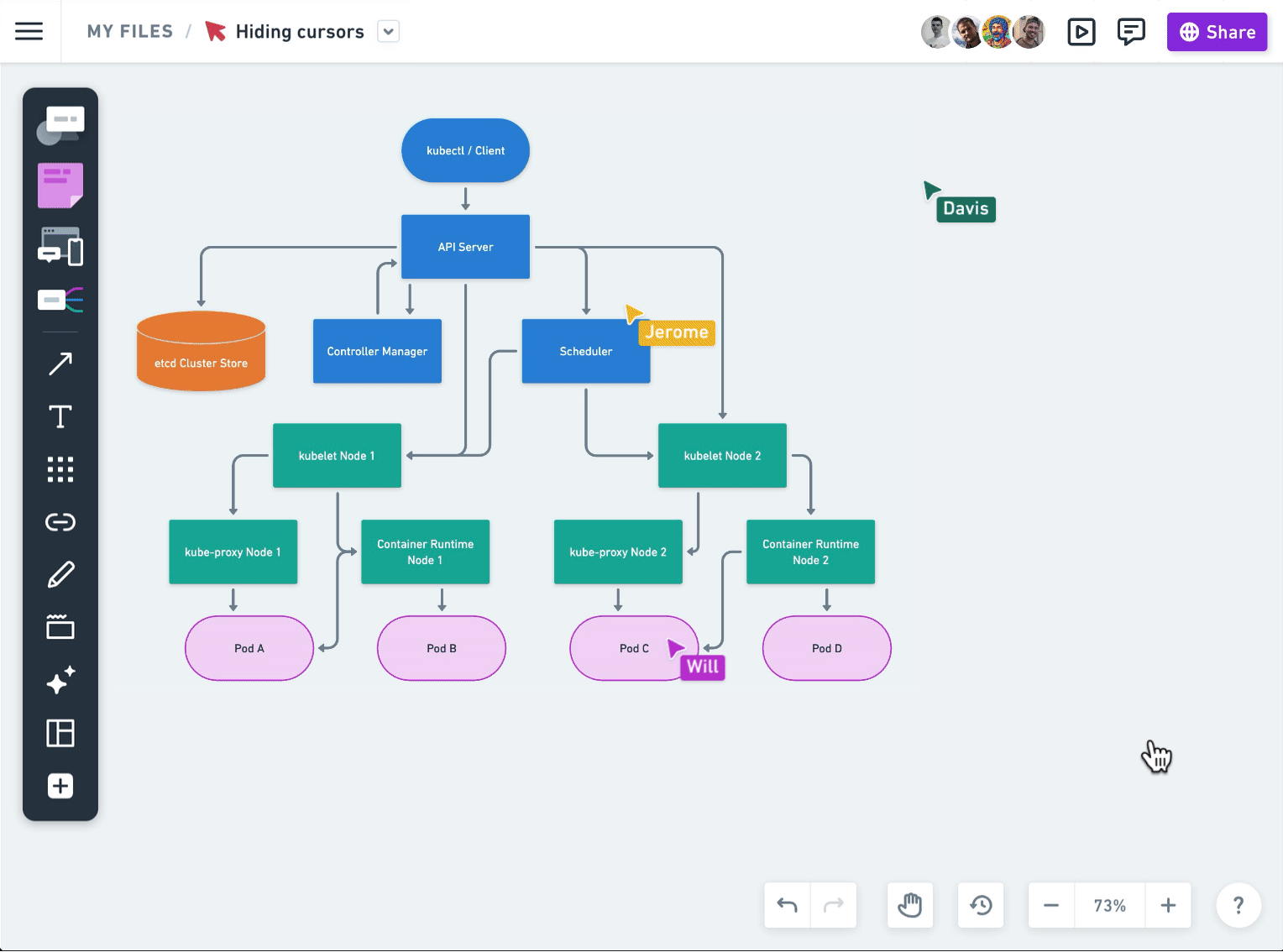Open version history clock icon

click(981, 905)
